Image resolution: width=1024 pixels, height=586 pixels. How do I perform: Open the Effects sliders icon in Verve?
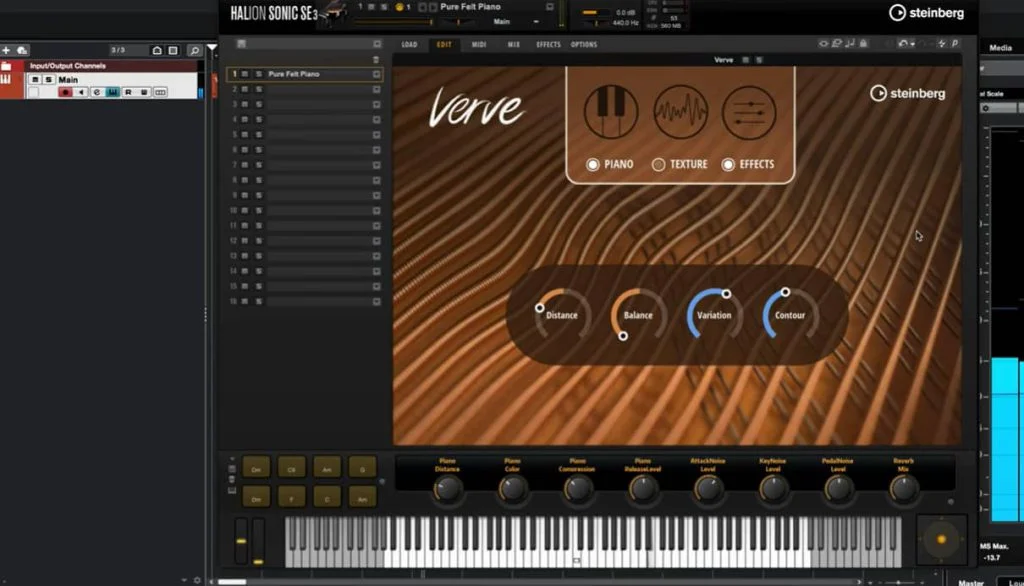[x=749, y=112]
